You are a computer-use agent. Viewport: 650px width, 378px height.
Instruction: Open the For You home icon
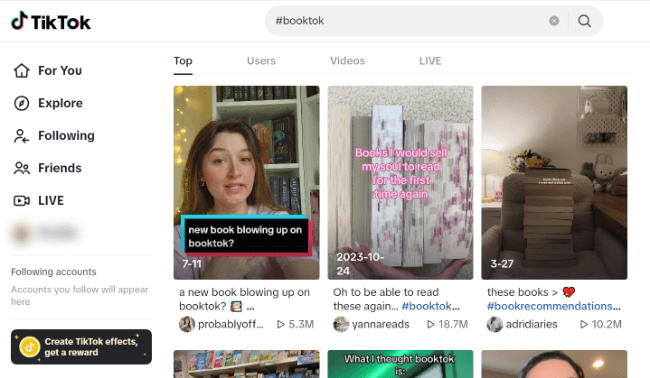(x=22, y=70)
